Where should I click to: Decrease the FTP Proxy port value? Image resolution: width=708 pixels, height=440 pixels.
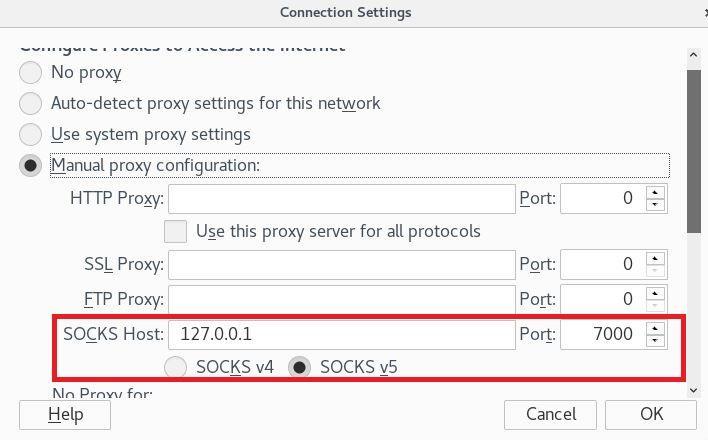655,305
